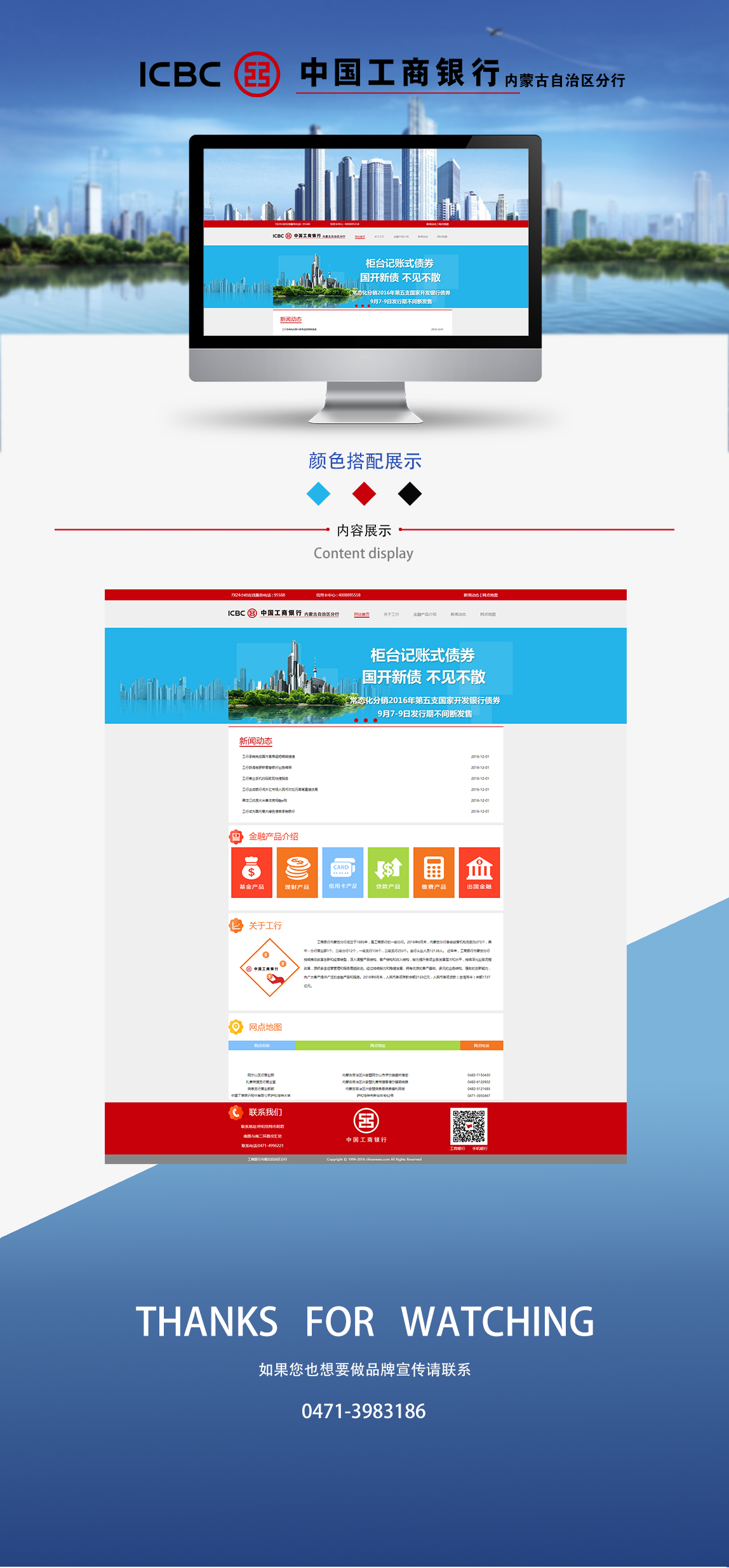Click the fourth news headline in 新闻动态
This screenshot has width=729, height=1568.
pos(279,789)
